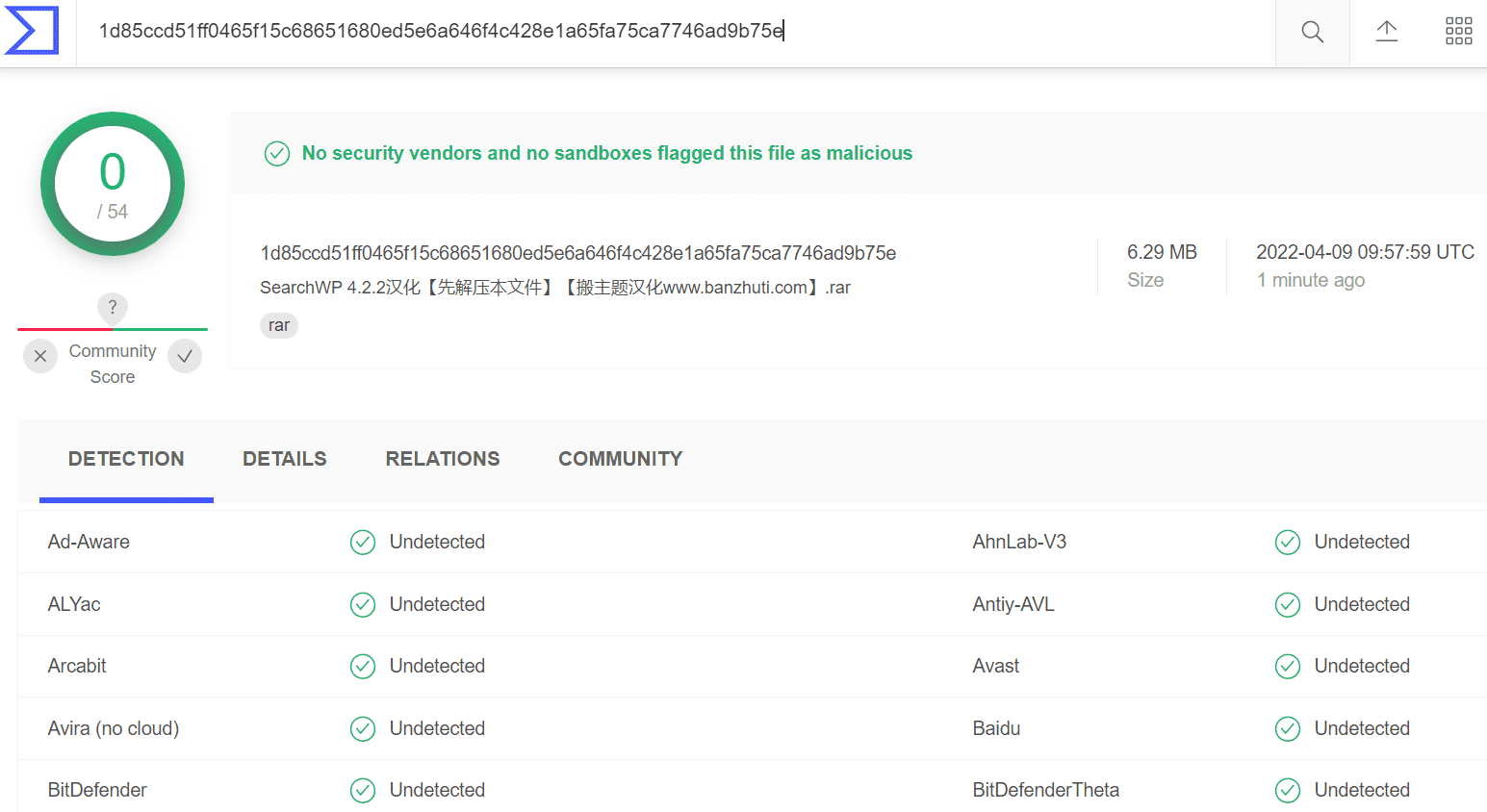
Task: Select the Undetected result for Baidu
Action: tap(1362, 728)
